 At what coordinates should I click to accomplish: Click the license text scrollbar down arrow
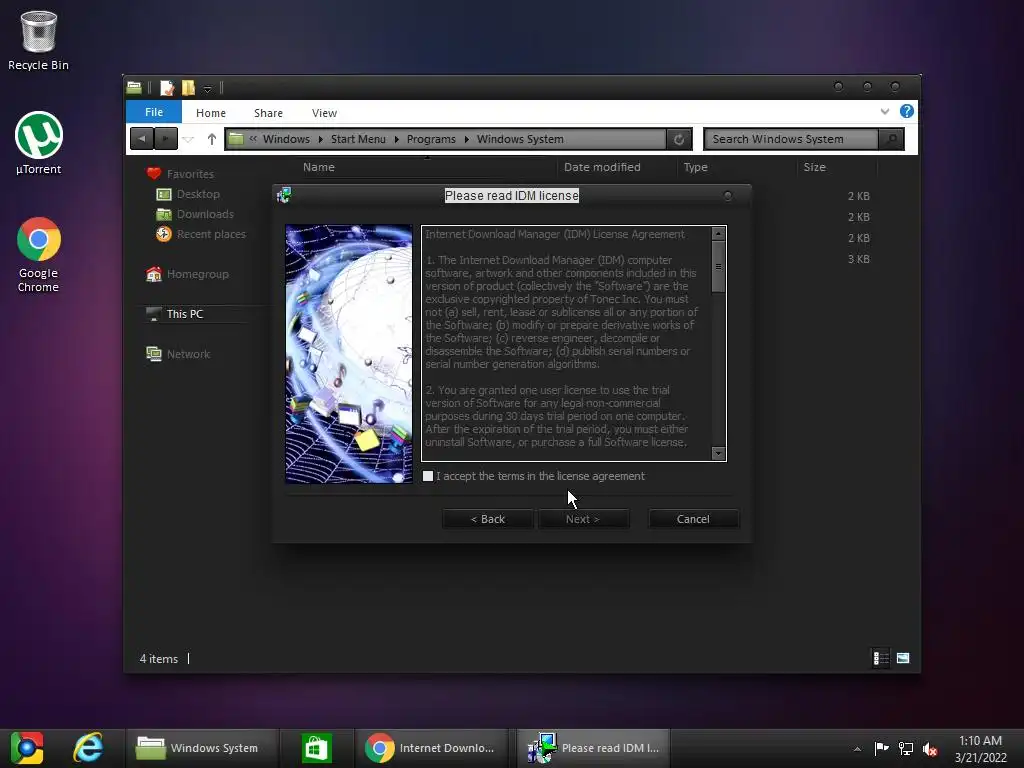(718, 453)
